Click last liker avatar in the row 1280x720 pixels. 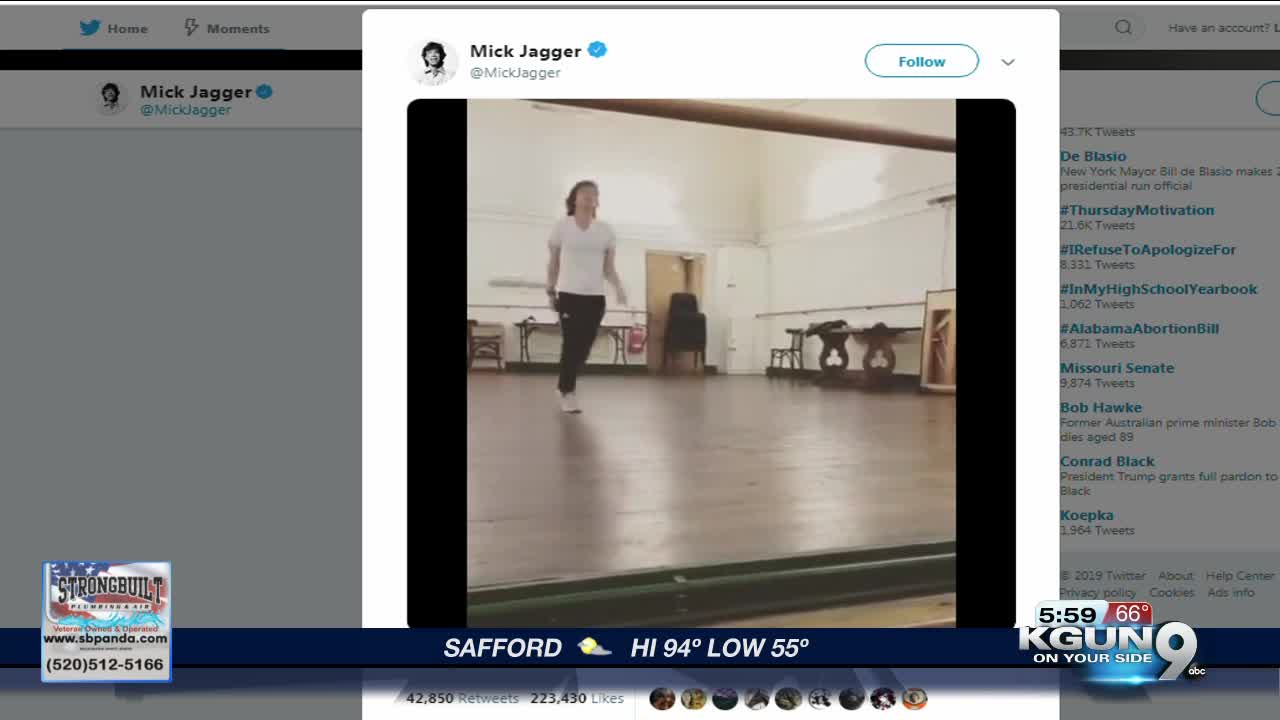coord(914,699)
